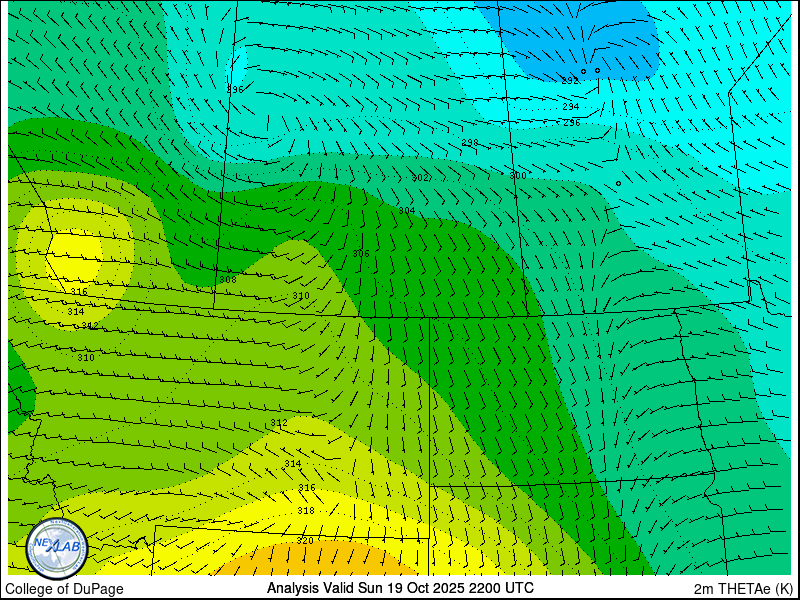Select the 320 contour label
Viewport: 800px width, 600px height.
[x=305, y=541]
